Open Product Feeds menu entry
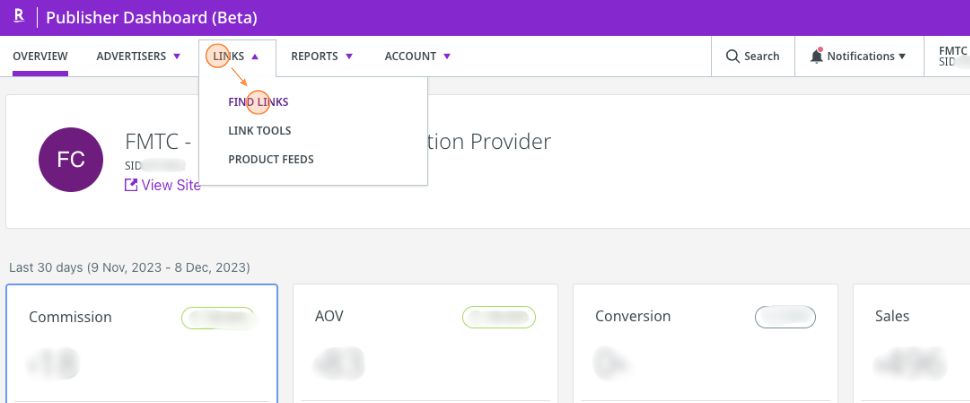 [270, 160]
